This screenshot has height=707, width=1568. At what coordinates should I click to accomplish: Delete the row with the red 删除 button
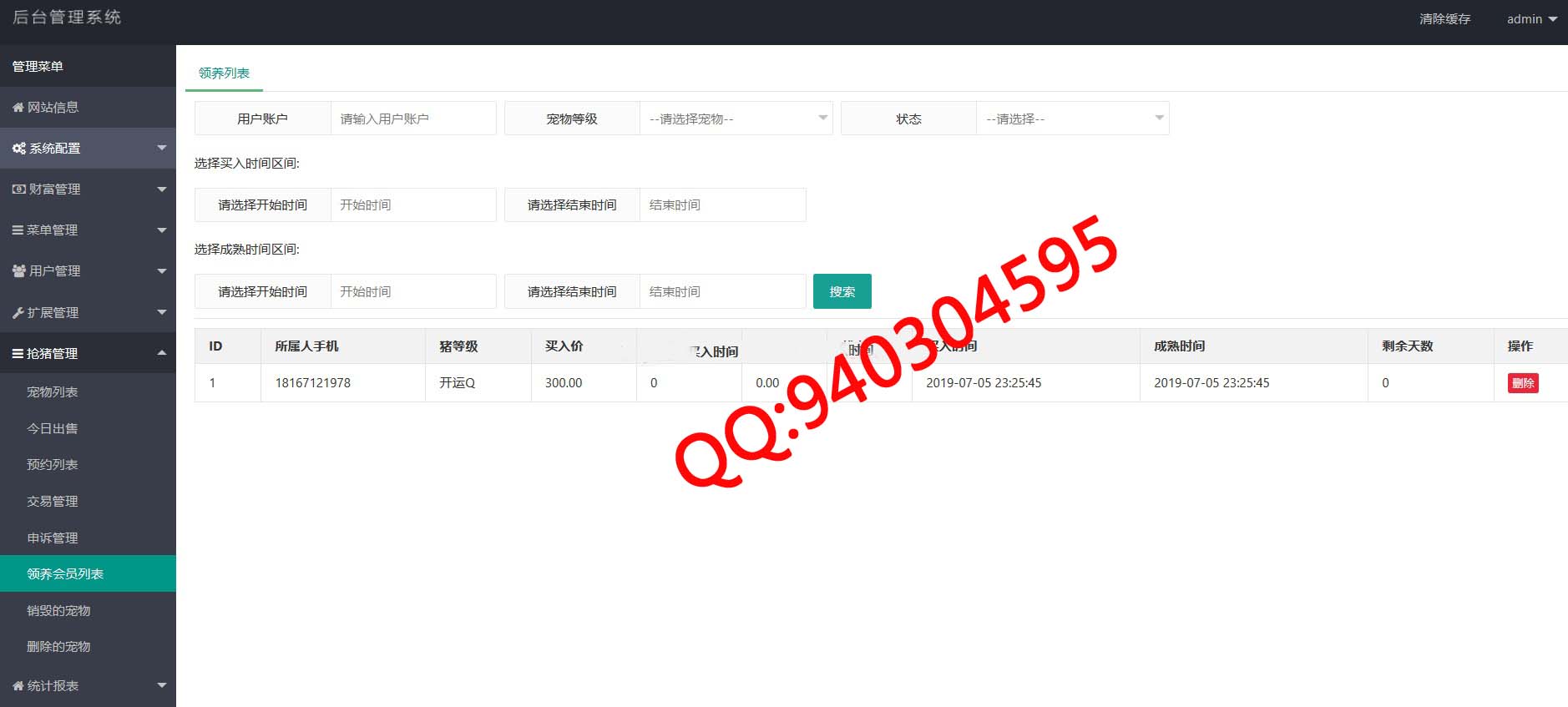coord(1523,383)
